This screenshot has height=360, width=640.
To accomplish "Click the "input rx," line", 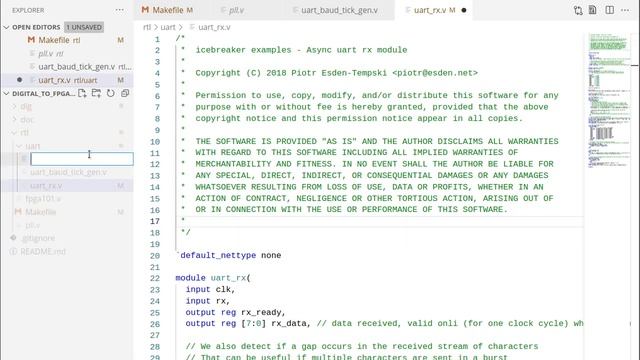I will pyautogui.click(x=208, y=301).
